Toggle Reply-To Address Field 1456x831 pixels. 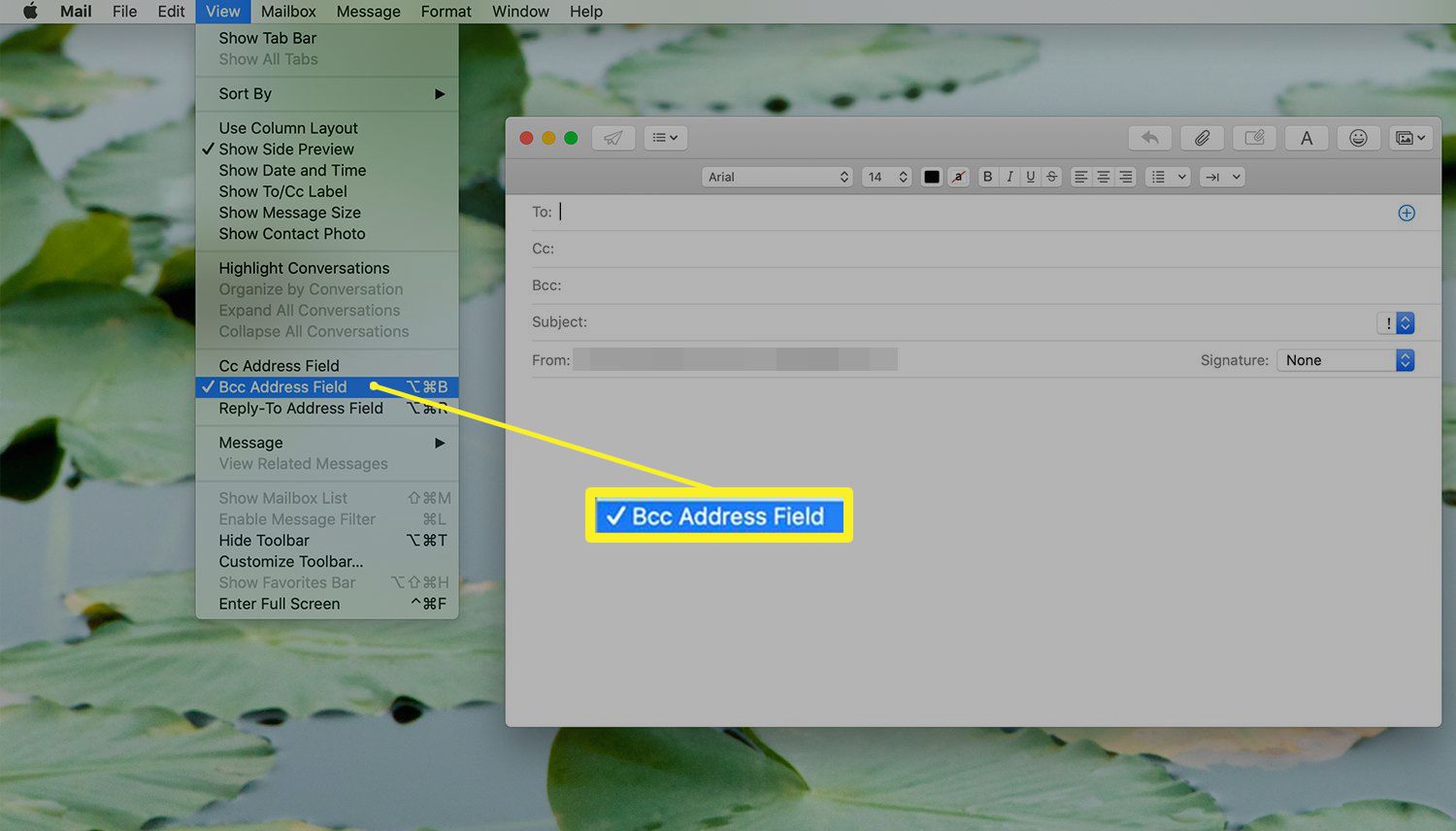coord(327,409)
